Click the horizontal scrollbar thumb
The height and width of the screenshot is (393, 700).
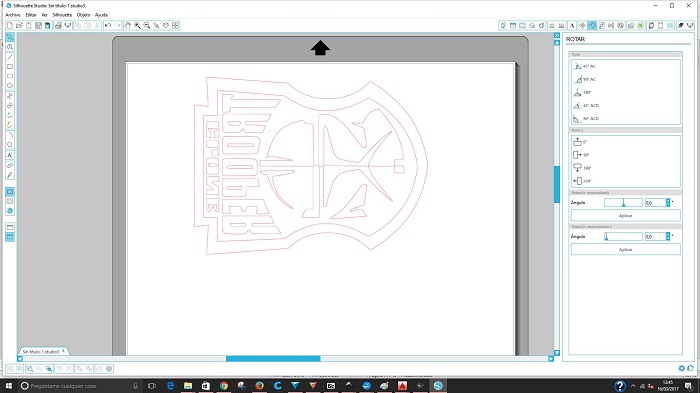click(x=273, y=359)
